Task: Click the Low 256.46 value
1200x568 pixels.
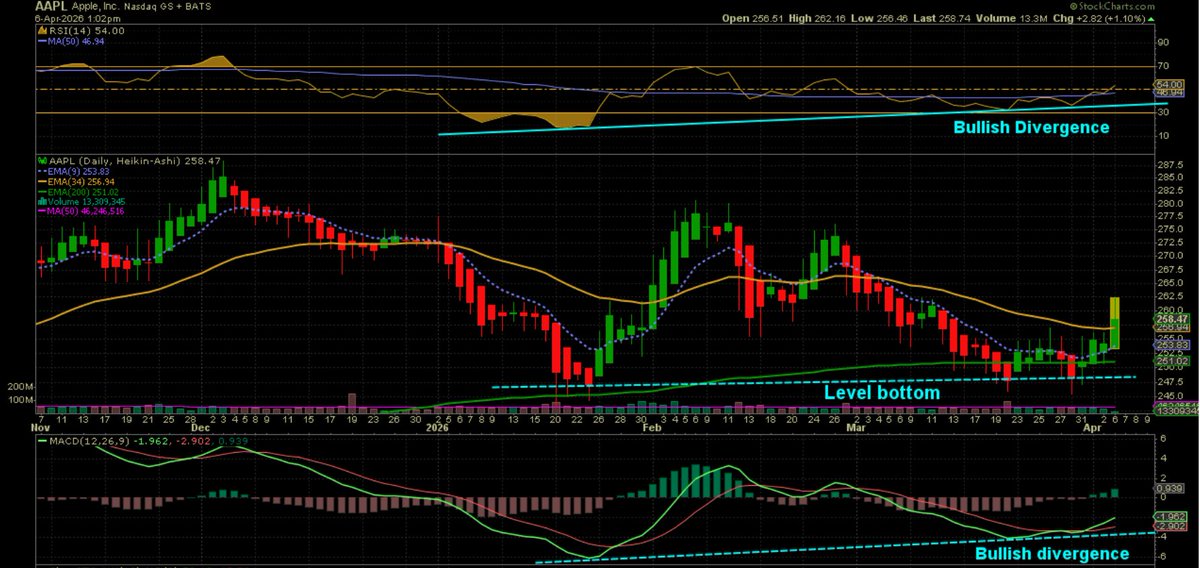Action: (879, 17)
